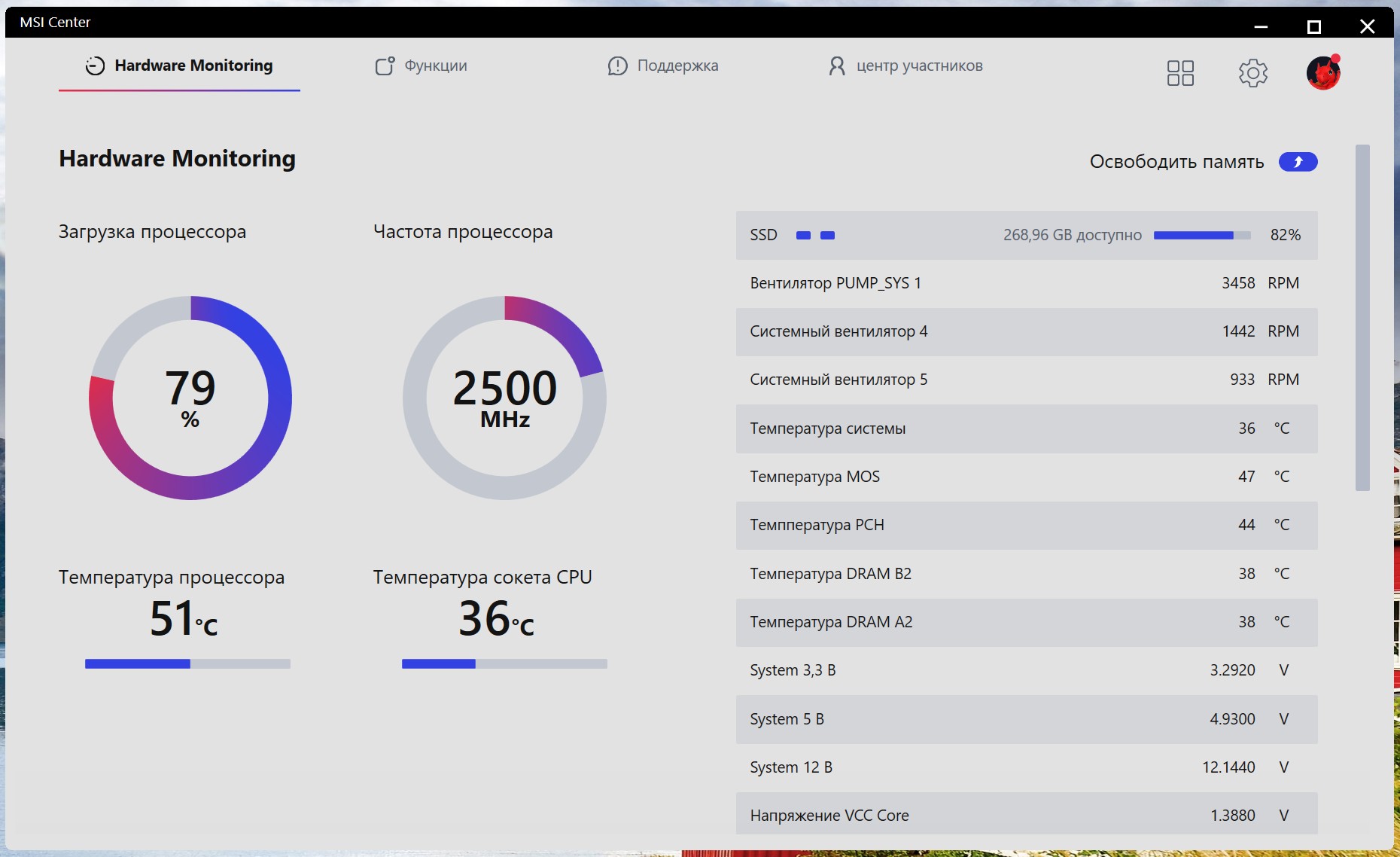The image size is (1400, 857).
Task: Click the SSD usage progress bar
Action: click(1202, 236)
